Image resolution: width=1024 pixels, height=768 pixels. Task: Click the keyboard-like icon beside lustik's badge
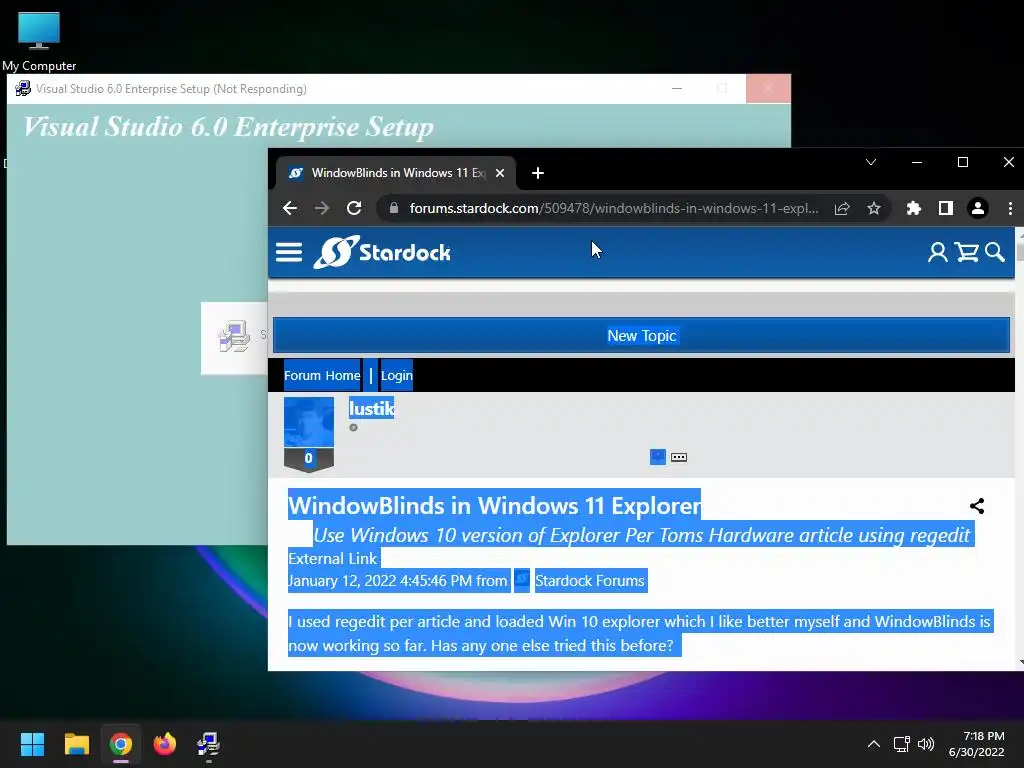pyautogui.click(x=679, y=457)
